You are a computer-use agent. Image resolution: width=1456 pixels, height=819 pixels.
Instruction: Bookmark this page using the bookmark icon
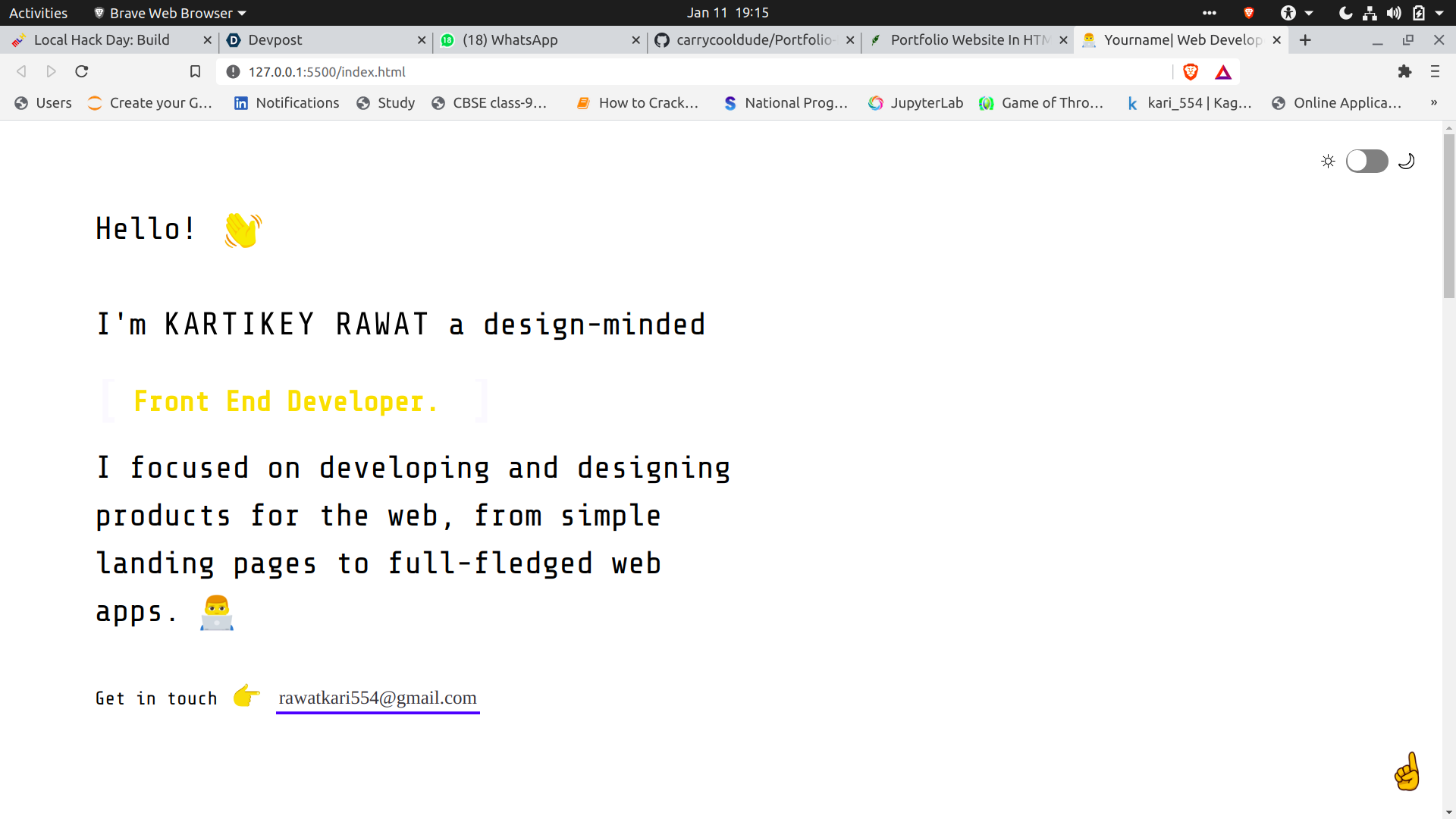point(195,71)
